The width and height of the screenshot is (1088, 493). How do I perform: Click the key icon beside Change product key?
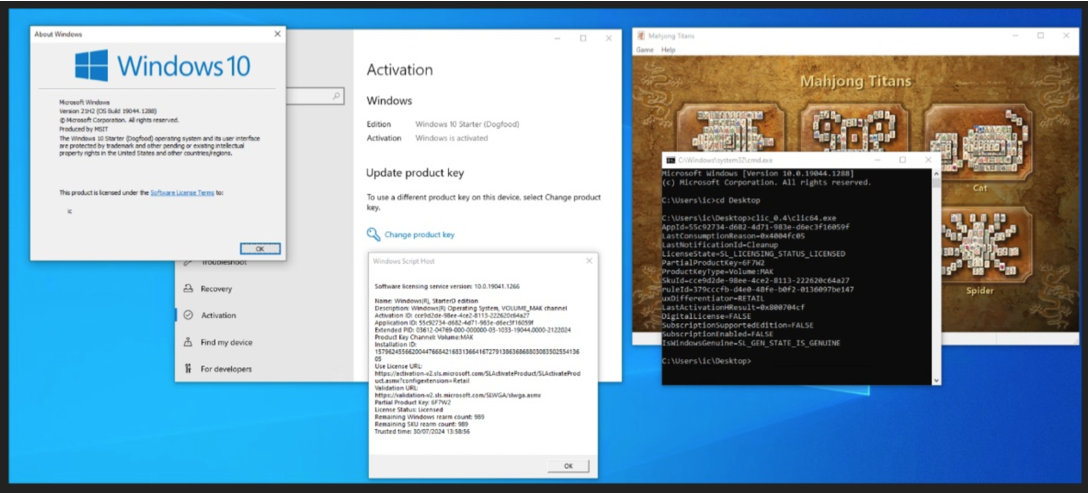[373, 235]
